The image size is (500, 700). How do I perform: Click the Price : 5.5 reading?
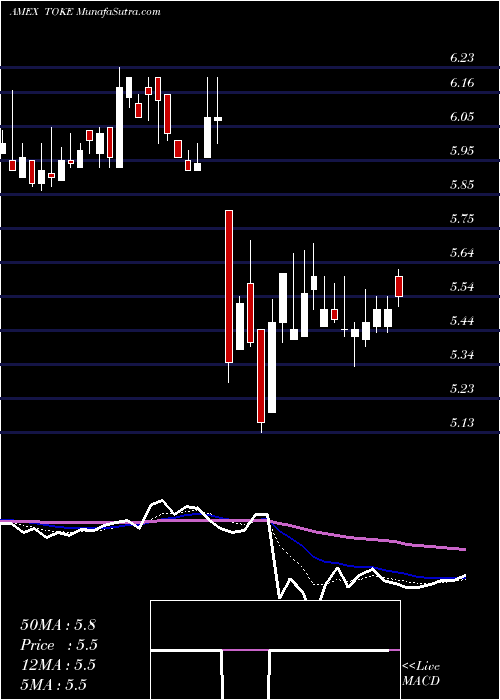59,645
